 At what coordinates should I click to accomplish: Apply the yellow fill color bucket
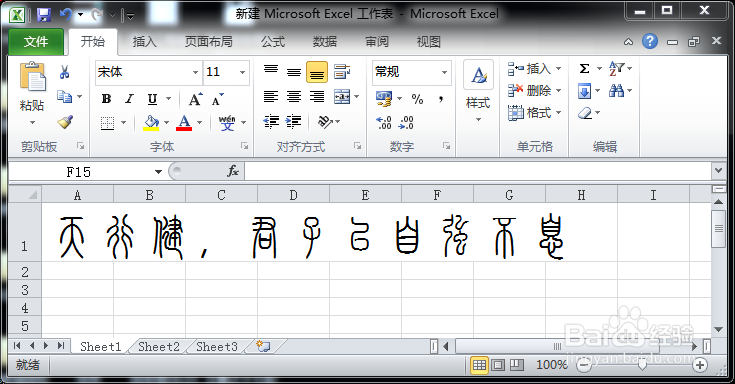[151, 123]
